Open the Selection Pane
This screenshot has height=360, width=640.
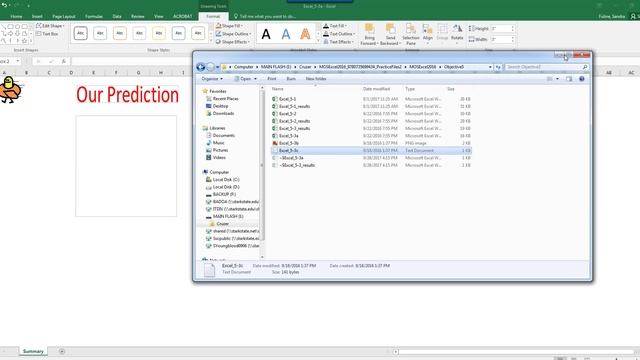(x=411, y=34)
